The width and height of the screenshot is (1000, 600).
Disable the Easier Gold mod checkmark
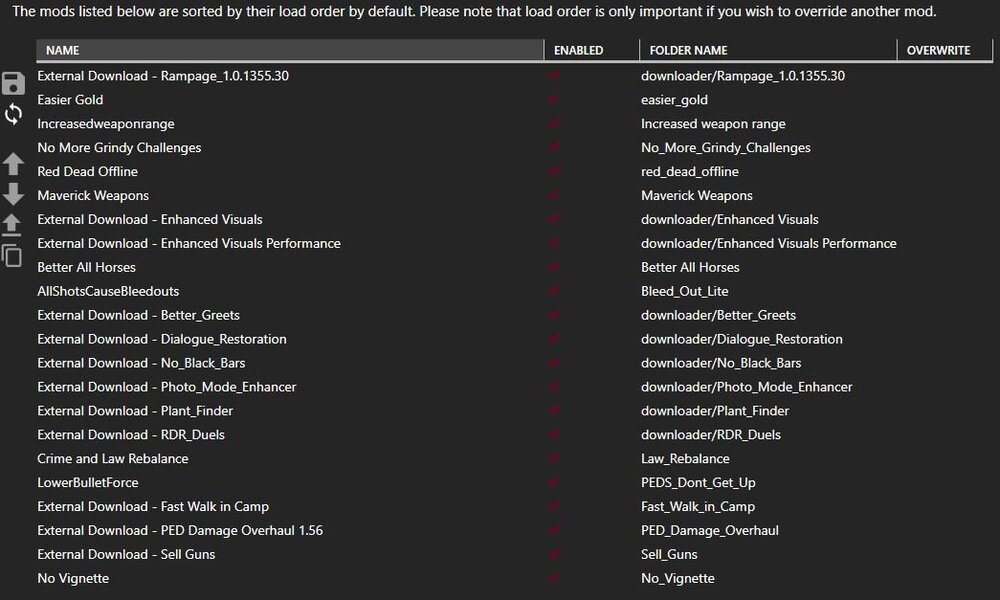point(554,100)
